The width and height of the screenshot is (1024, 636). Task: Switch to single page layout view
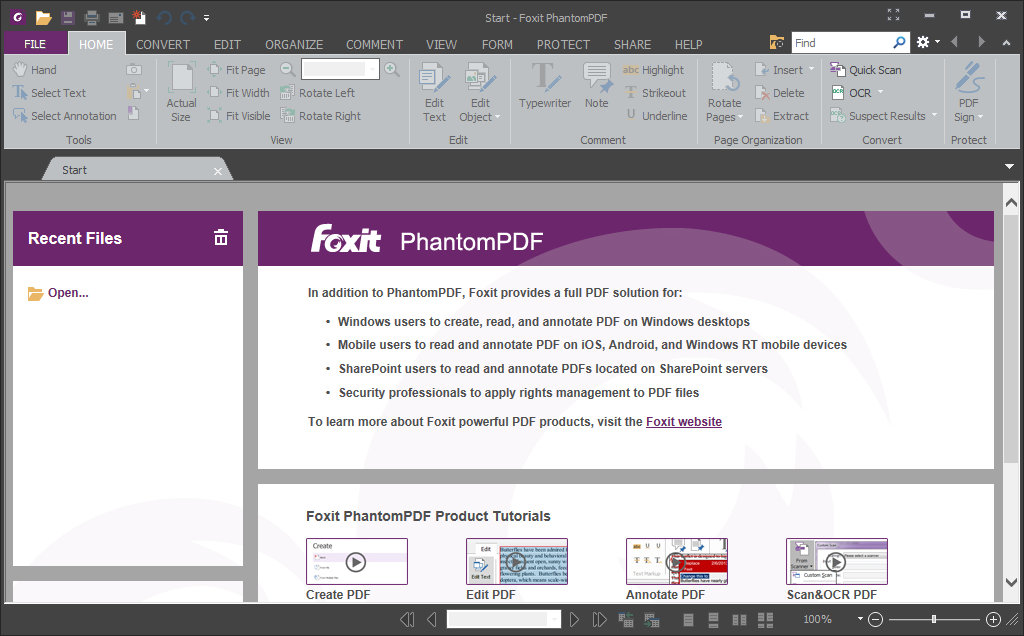(x=688, y=619)
